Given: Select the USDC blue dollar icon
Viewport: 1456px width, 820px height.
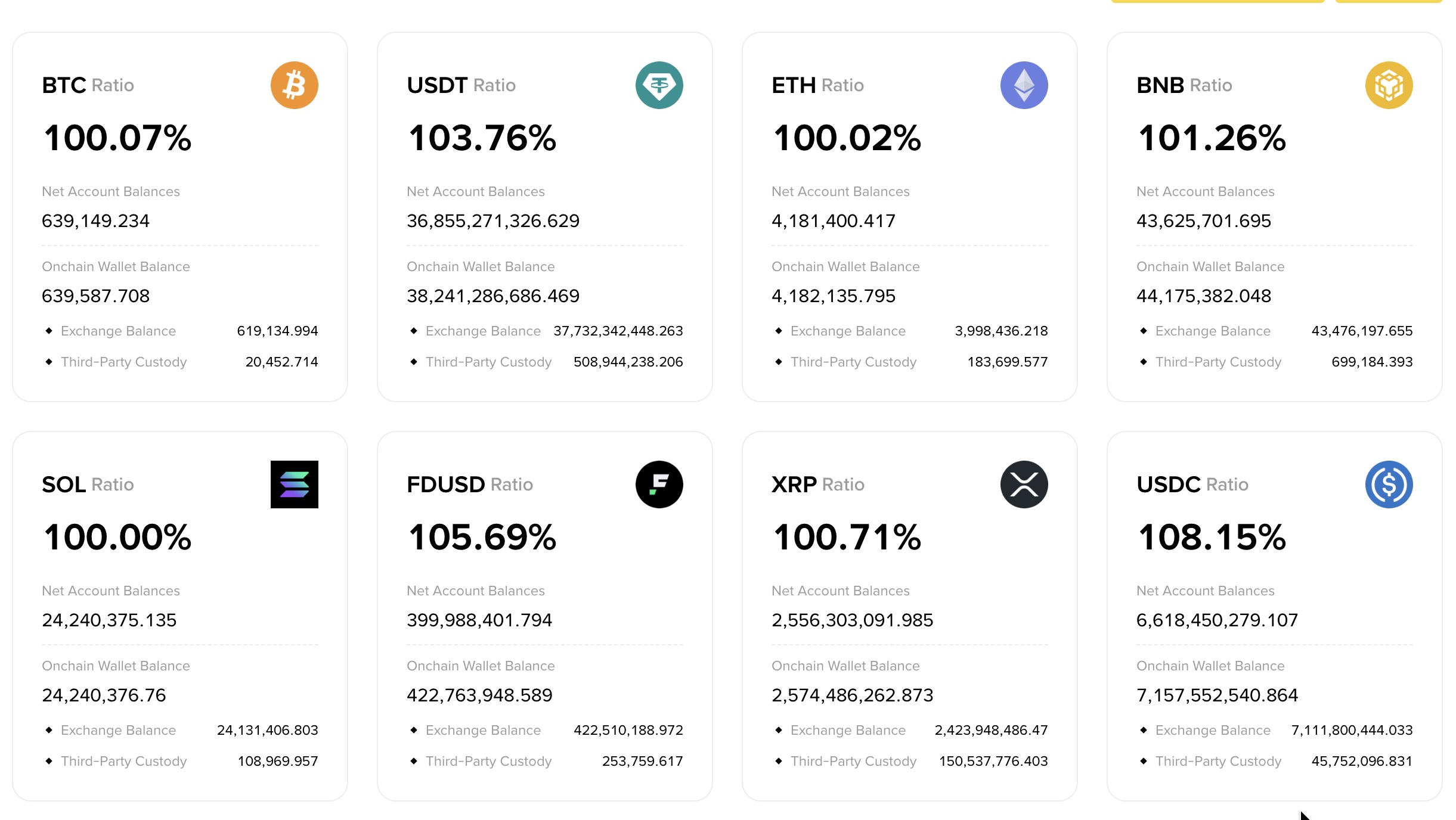Looking at the screenshot, I should point(1390,484).
